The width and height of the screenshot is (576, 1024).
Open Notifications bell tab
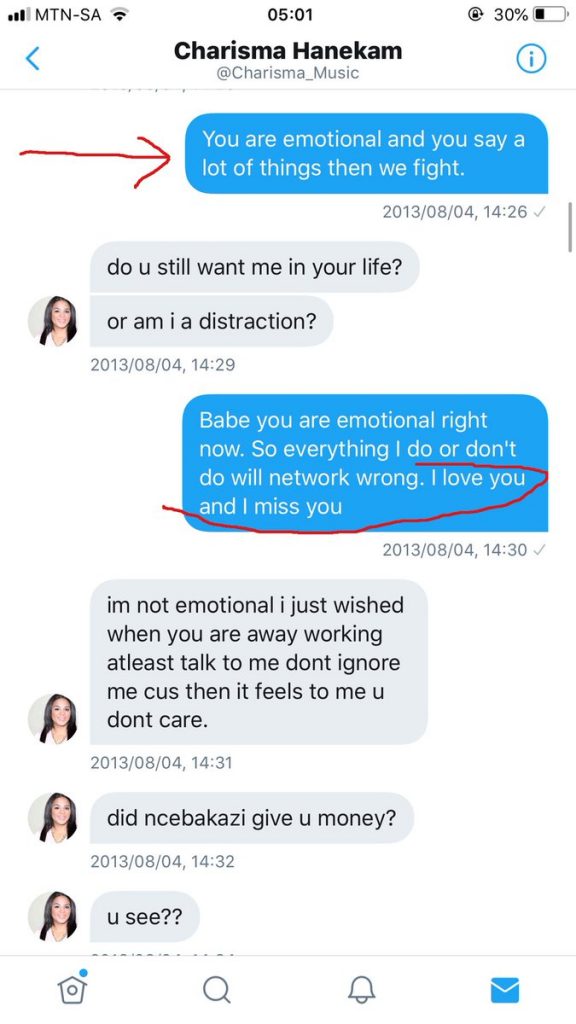click(361, 989)
